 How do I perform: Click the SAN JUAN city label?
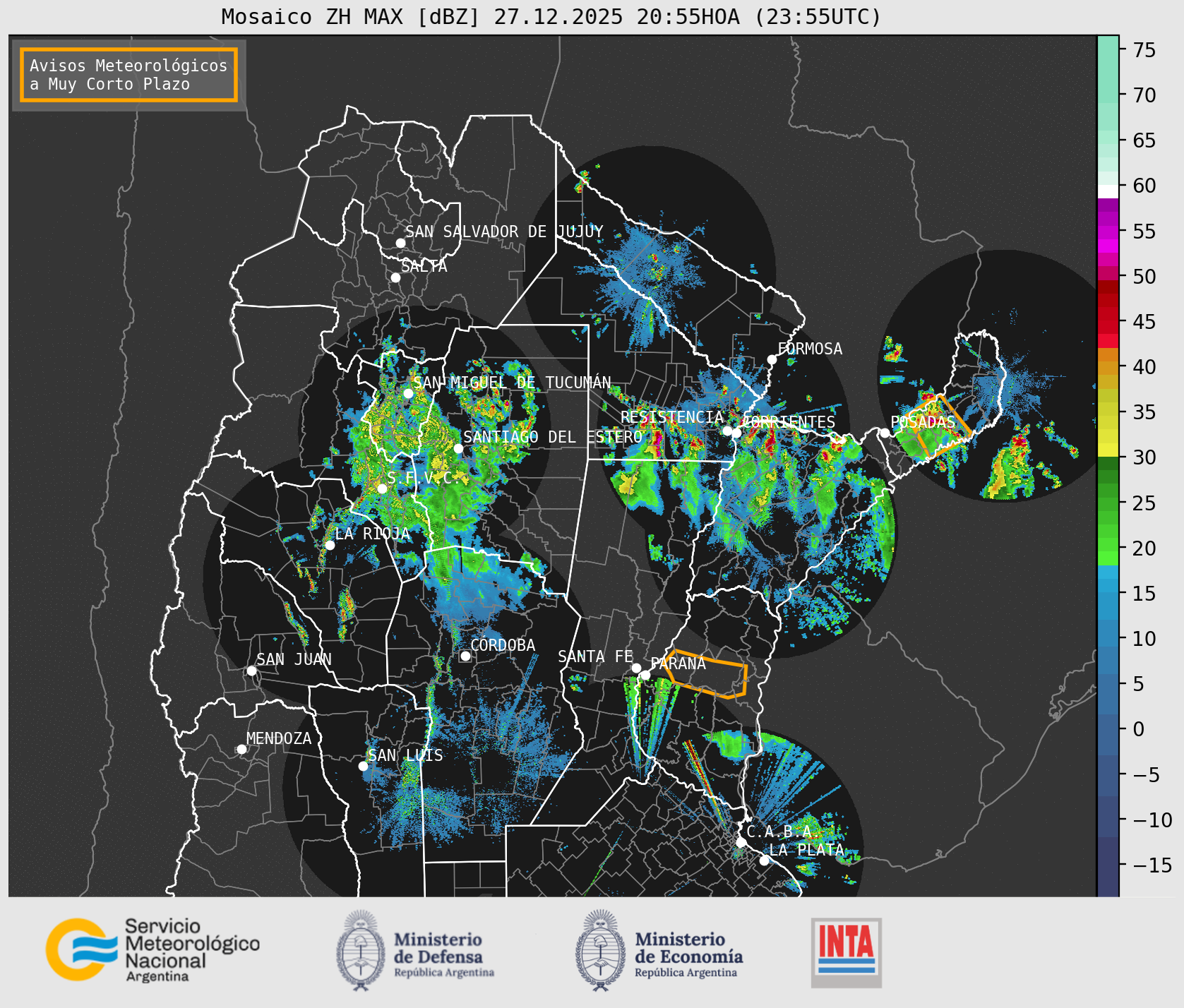(294, 659)
